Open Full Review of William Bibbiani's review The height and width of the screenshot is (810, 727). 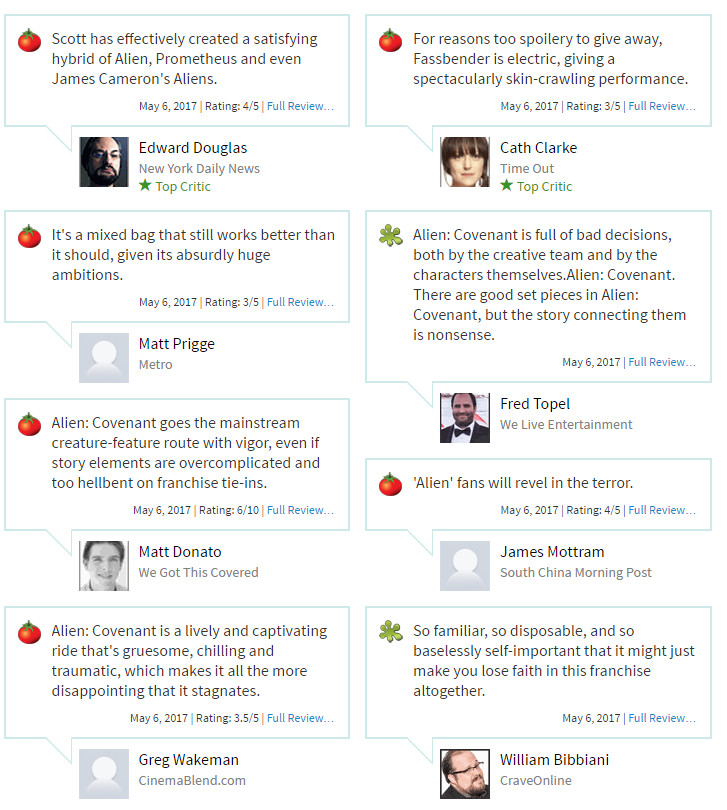coord(661,718)
